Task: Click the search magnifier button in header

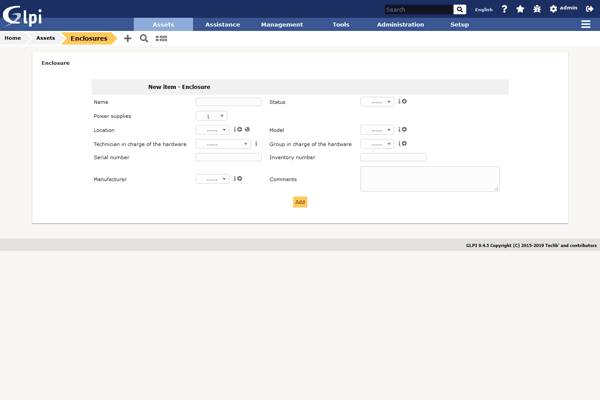Action: pos(460,9)
